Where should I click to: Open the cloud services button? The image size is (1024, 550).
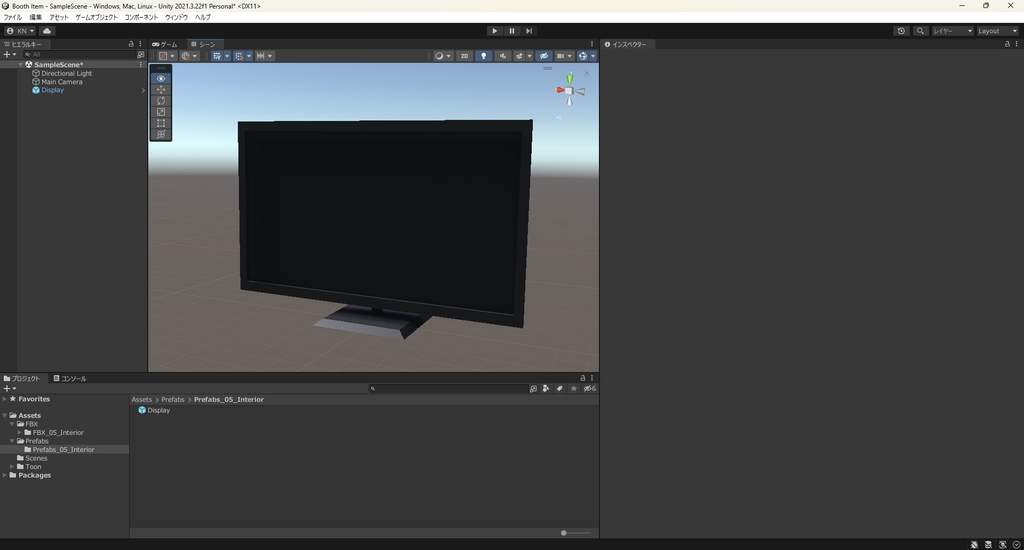47,31
